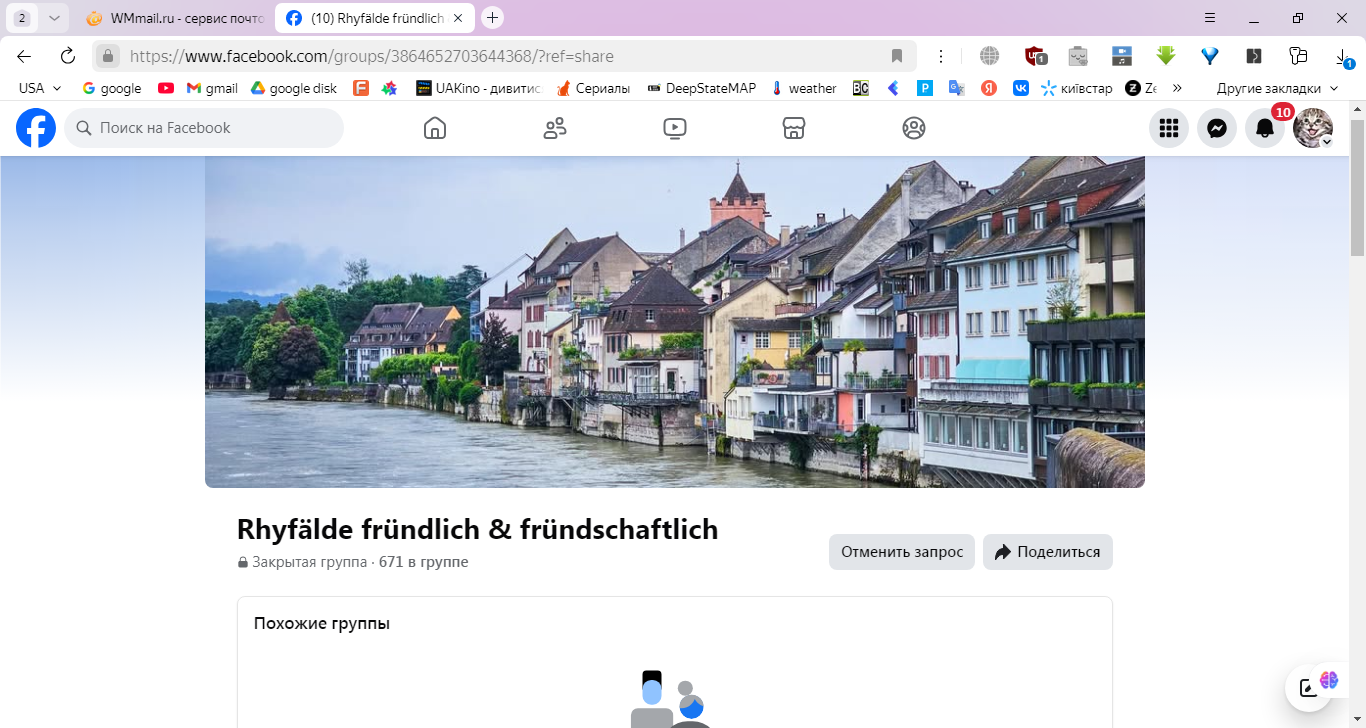Close the Rhyfälde fründlich Facebook tab
1366x728 pixels.
(458, 18)
